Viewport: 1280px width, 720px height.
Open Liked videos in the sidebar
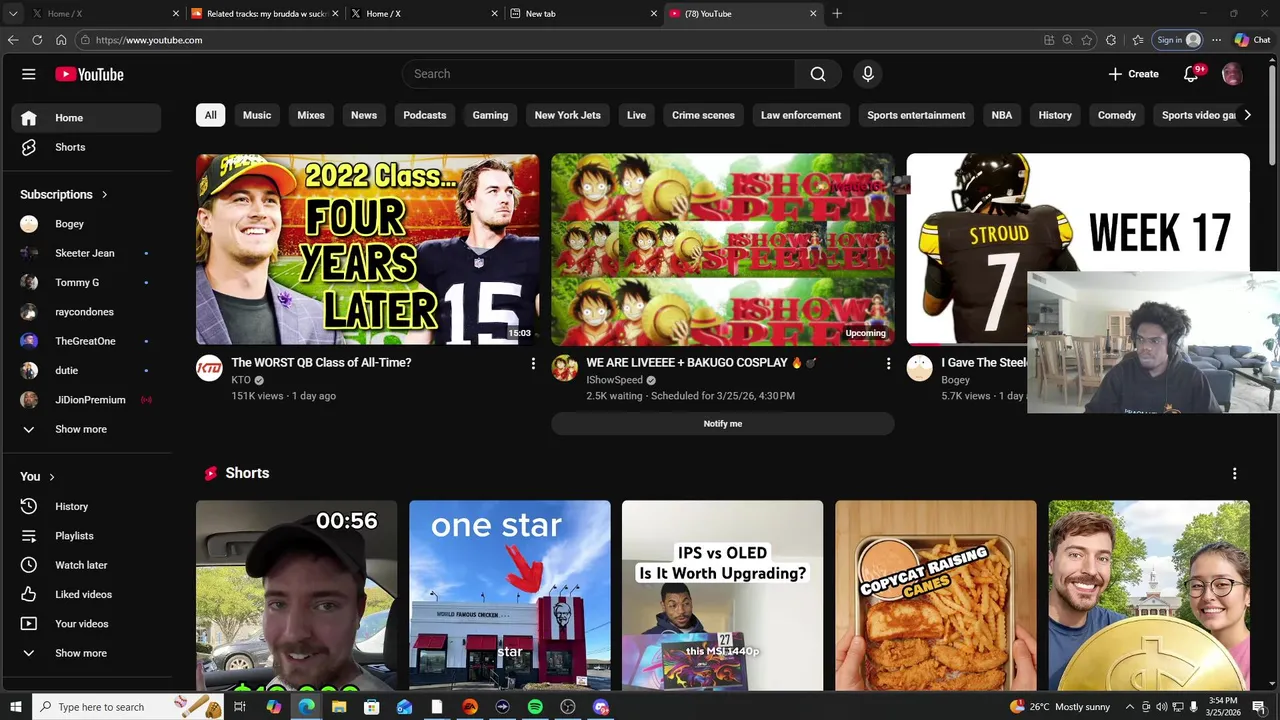tap(86, 594)
